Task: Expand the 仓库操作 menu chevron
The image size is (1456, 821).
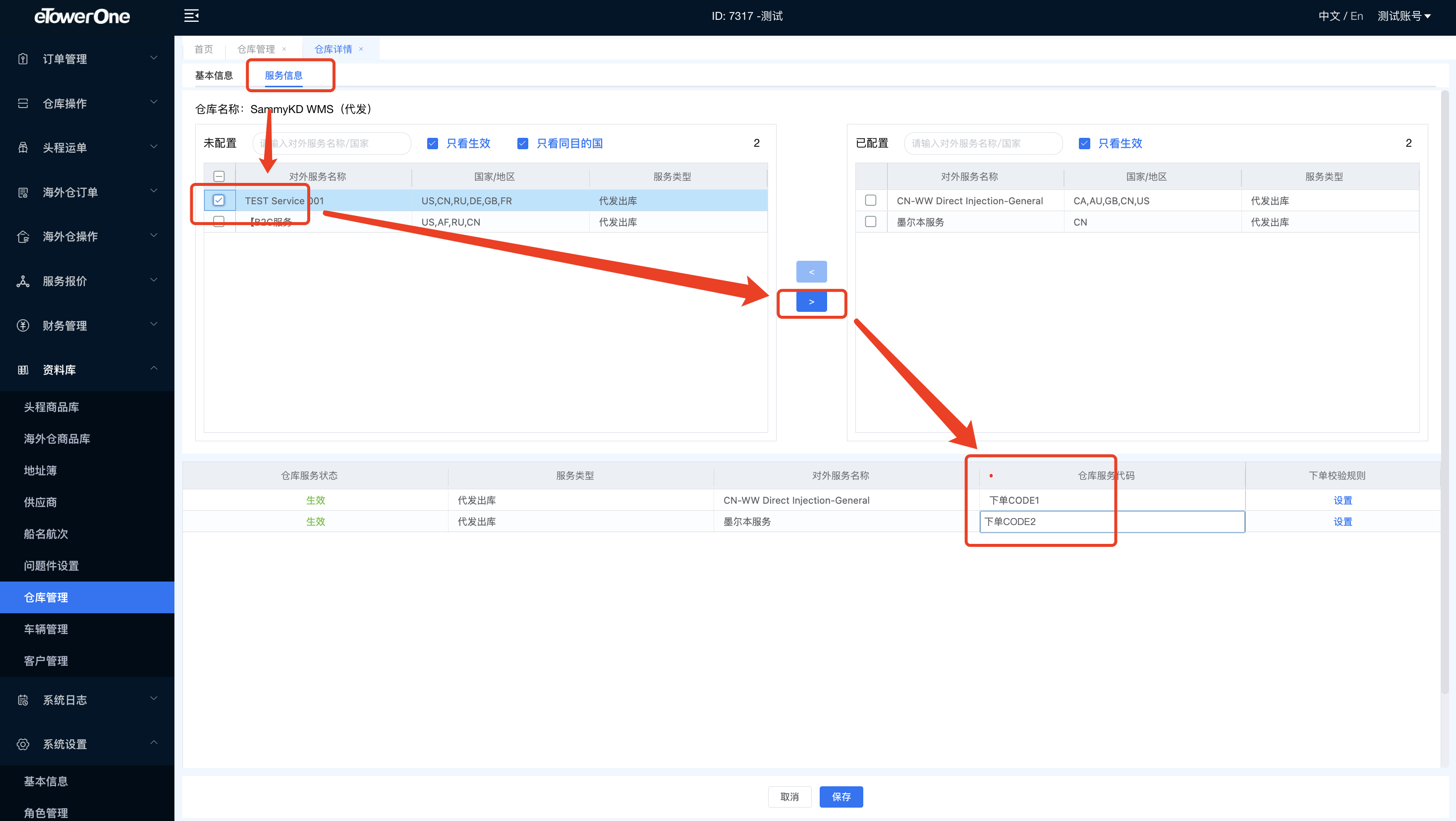Action: 154,102
